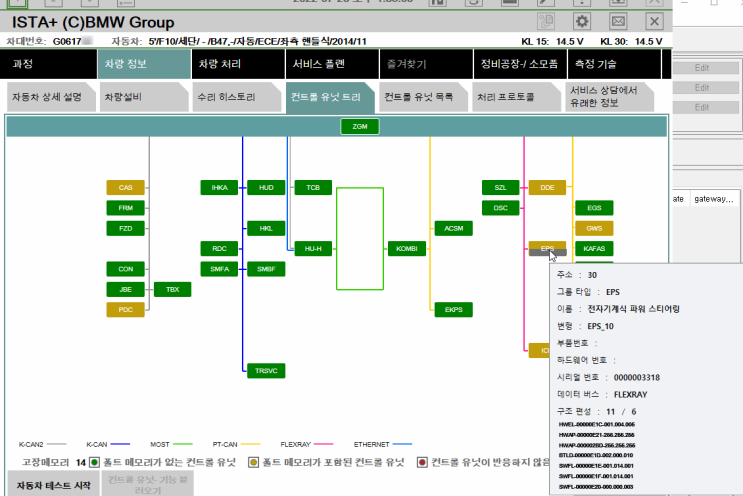Select the HU-H head unit node
The width and height of the screenshot is (743, 496).
click(x=313, y=248)
